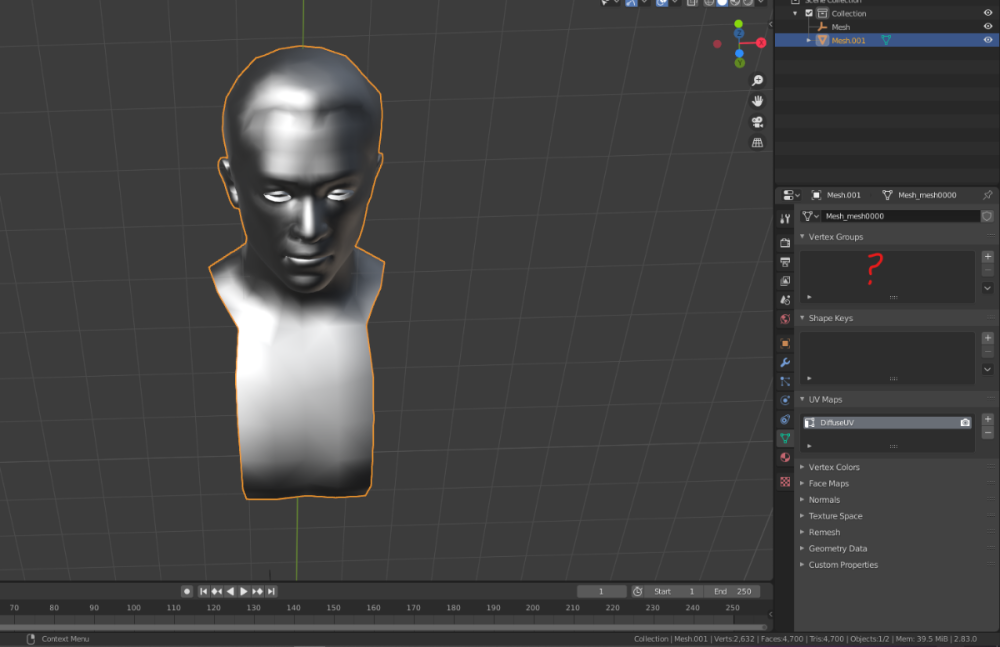Viewport: 1000px width, 647px height.
Task: Add a new shape key with the plus button
Action: pyautogui.click(x=987, y=337)
